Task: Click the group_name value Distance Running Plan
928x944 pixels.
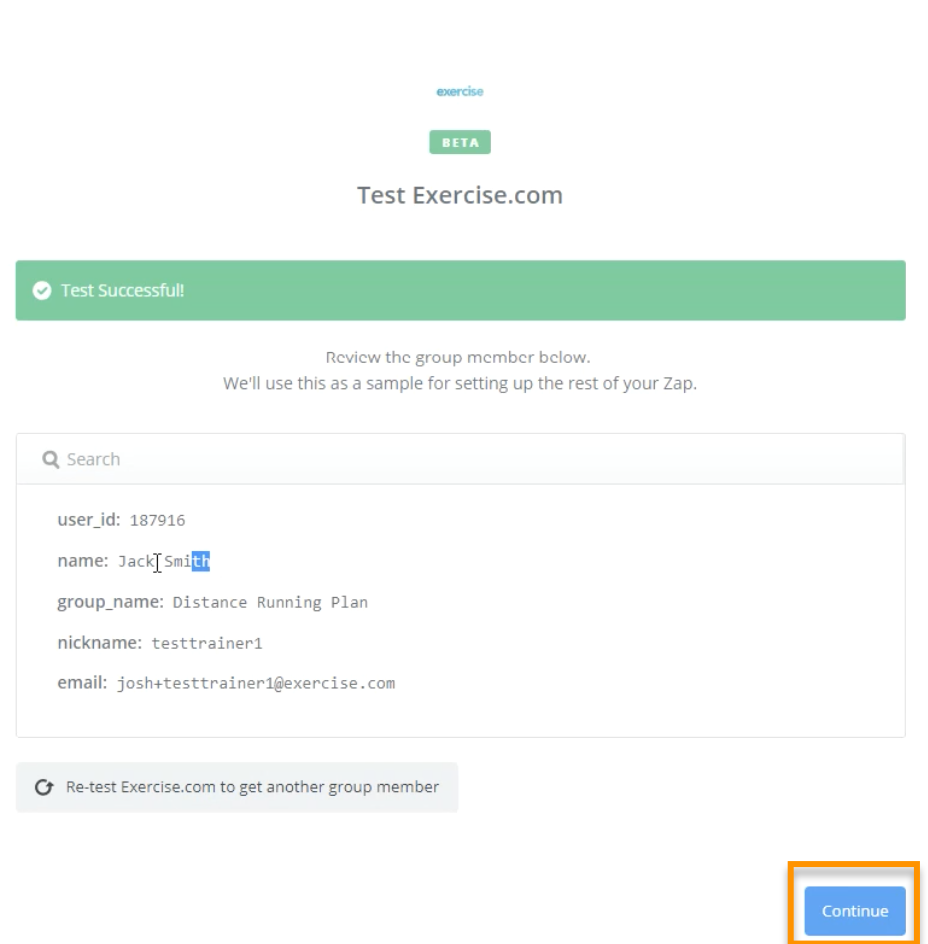Action: pos(270,602)
